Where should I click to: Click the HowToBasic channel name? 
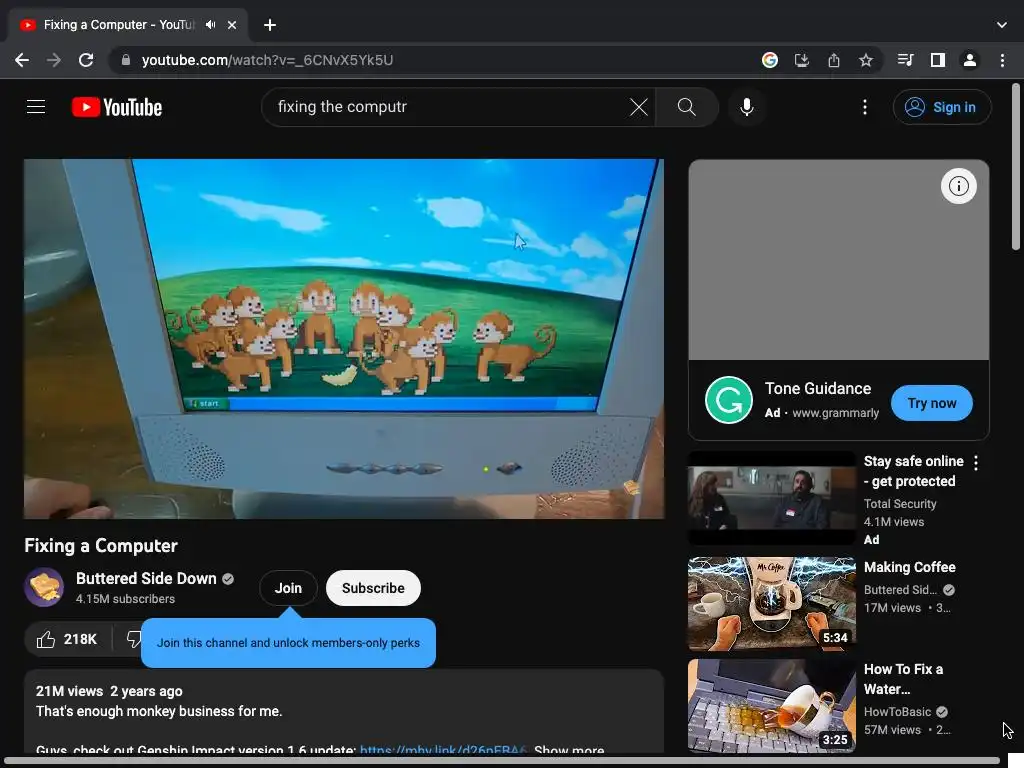pyautogui.click(x=897, y=712)
